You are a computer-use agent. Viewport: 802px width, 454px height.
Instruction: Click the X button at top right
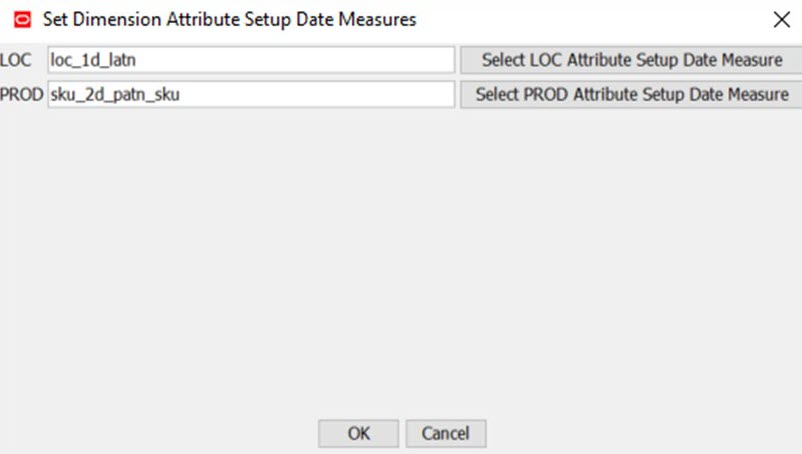[x=781, y=19]
